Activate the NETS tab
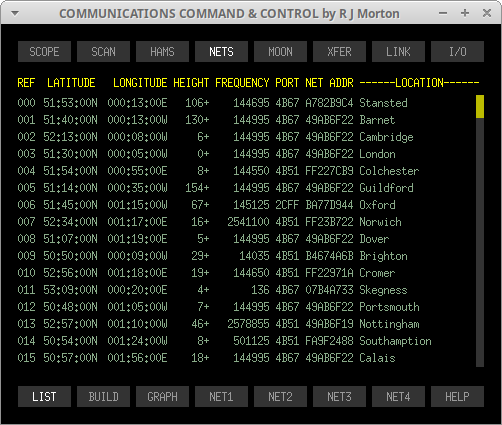502x425 pixels. point(221,52)
